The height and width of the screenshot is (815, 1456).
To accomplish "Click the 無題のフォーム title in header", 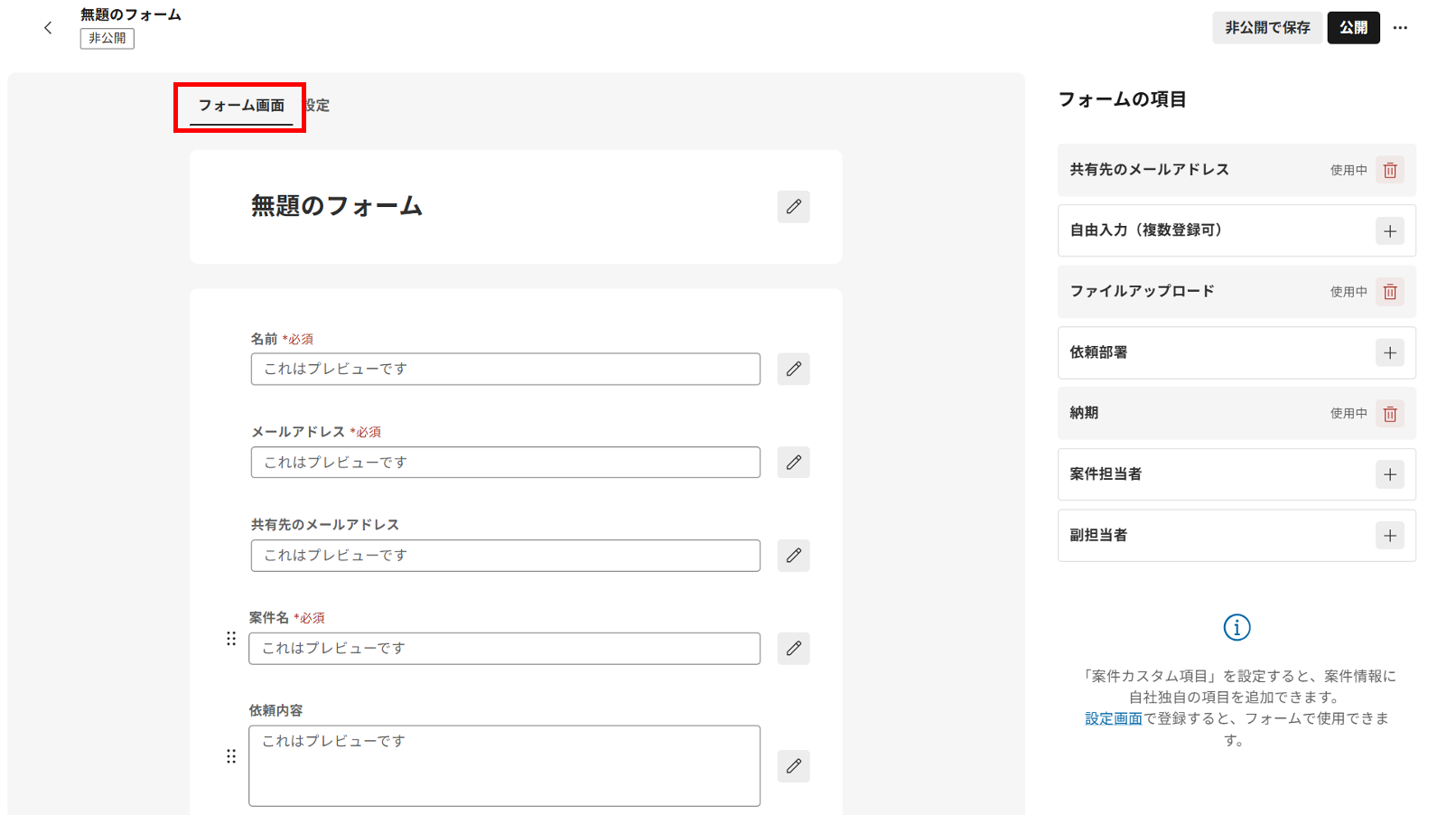I will pos(131,14).
